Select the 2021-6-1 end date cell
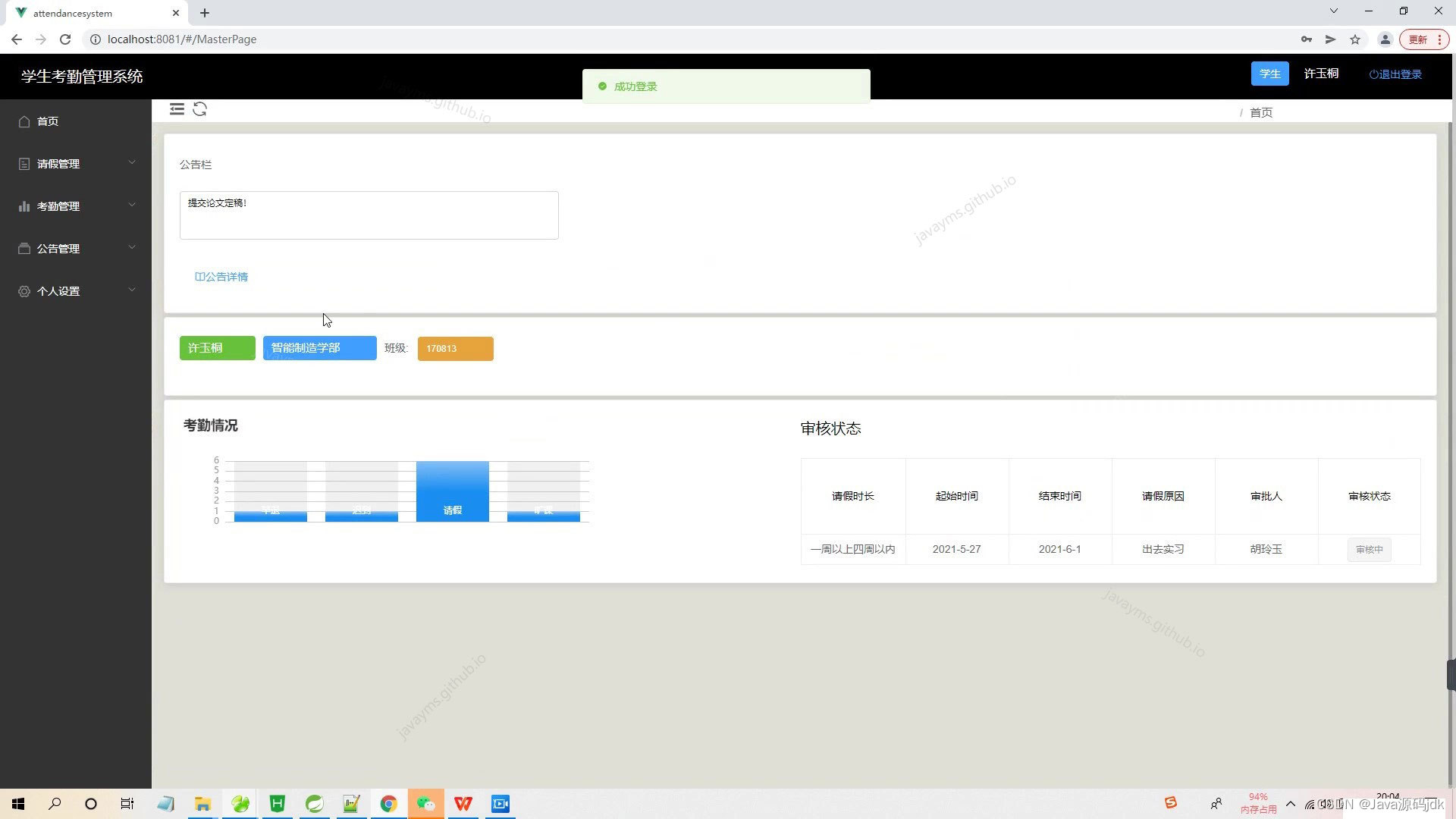Image resolution: width=1456 pixels, height=819 pixels. tap(1060, 549)
